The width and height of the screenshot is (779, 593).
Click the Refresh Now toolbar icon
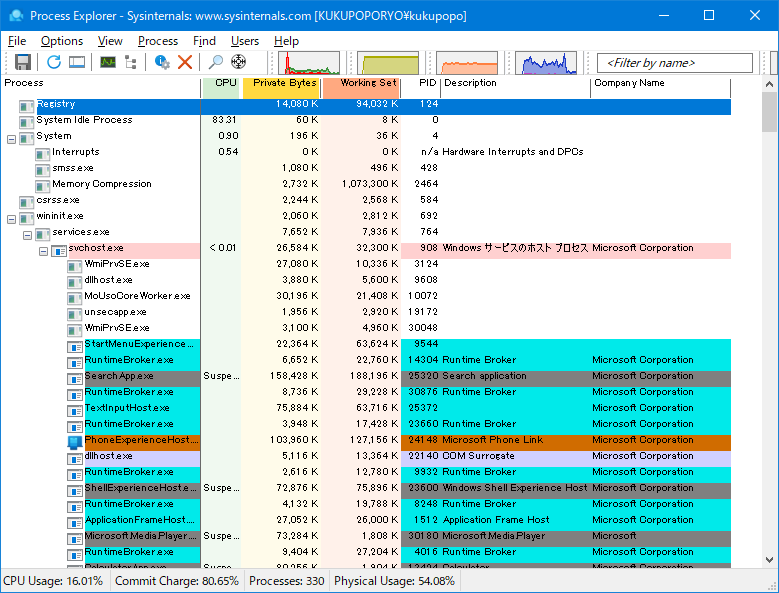pos(54,62)
